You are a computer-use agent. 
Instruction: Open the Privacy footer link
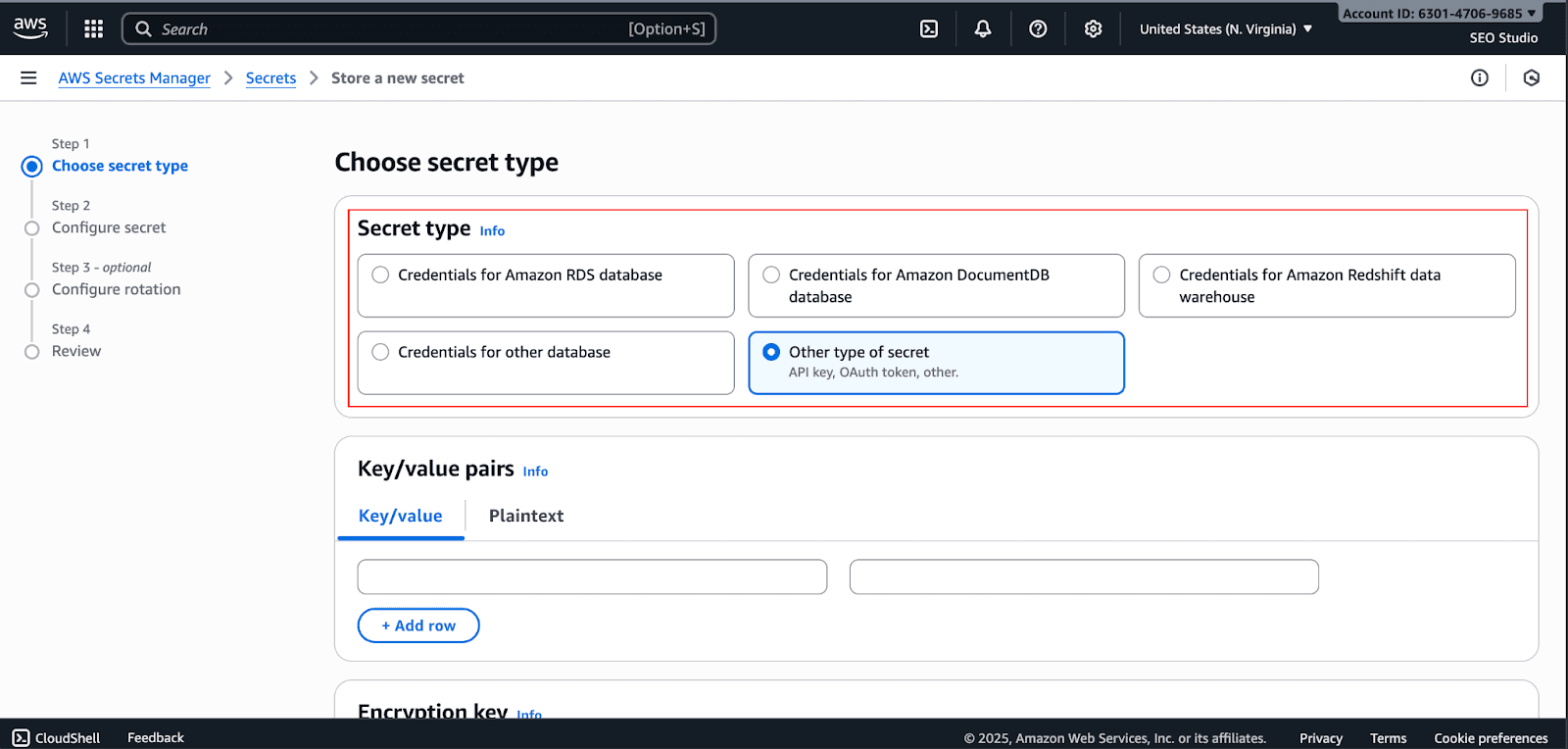click(1321, 738)
